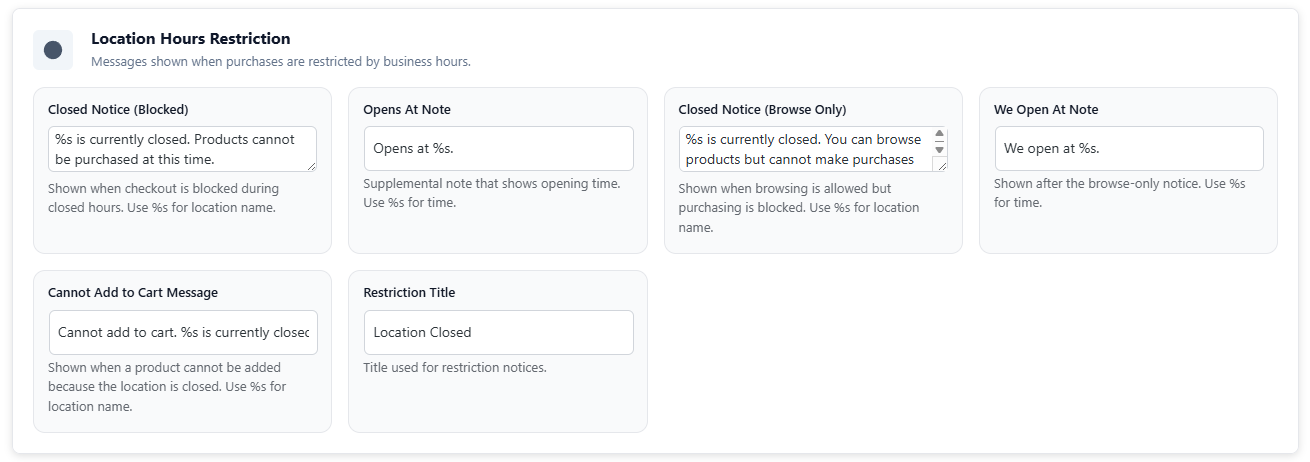
Task: Click resize handle of Browse Only textarea
Action: click(940, 165)
